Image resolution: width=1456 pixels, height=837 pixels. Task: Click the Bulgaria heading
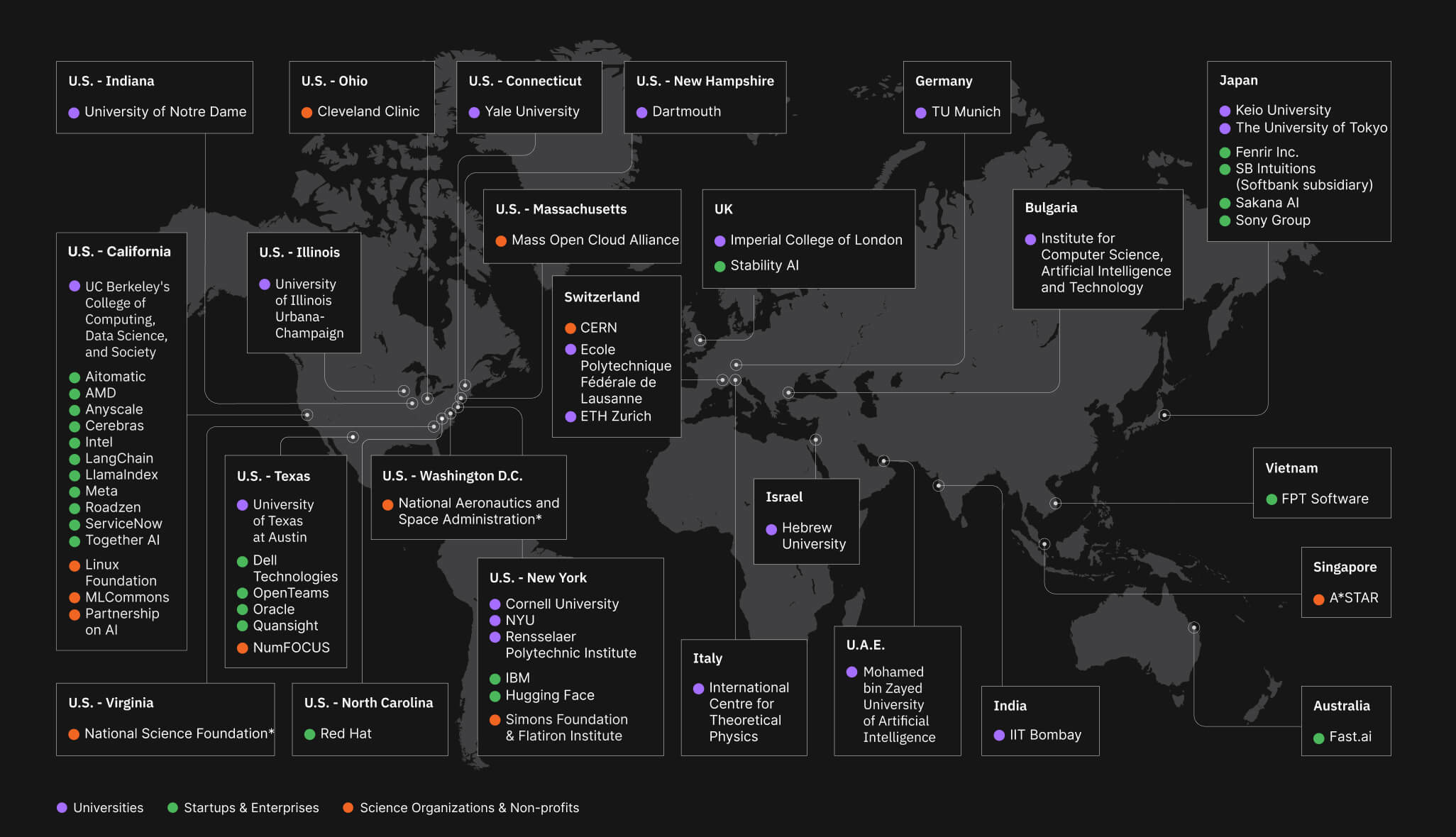coord(1051,208)
